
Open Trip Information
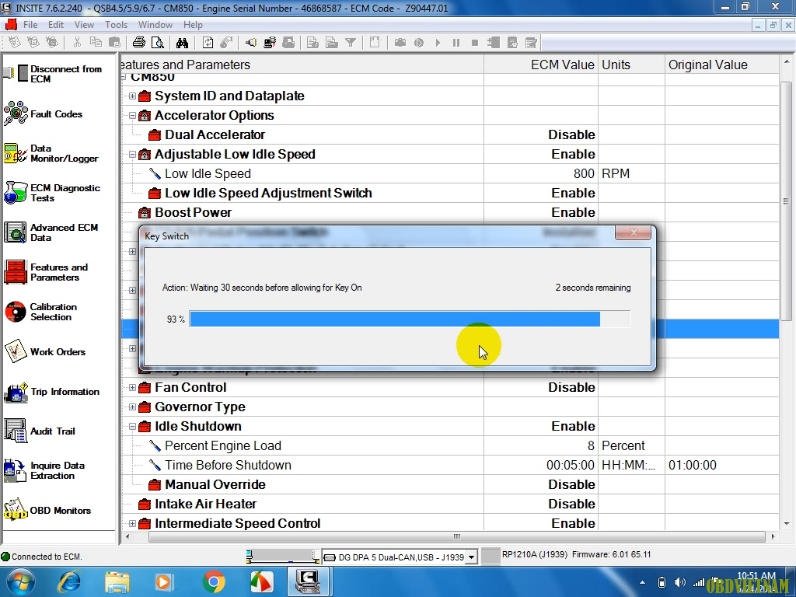point(52,391)
